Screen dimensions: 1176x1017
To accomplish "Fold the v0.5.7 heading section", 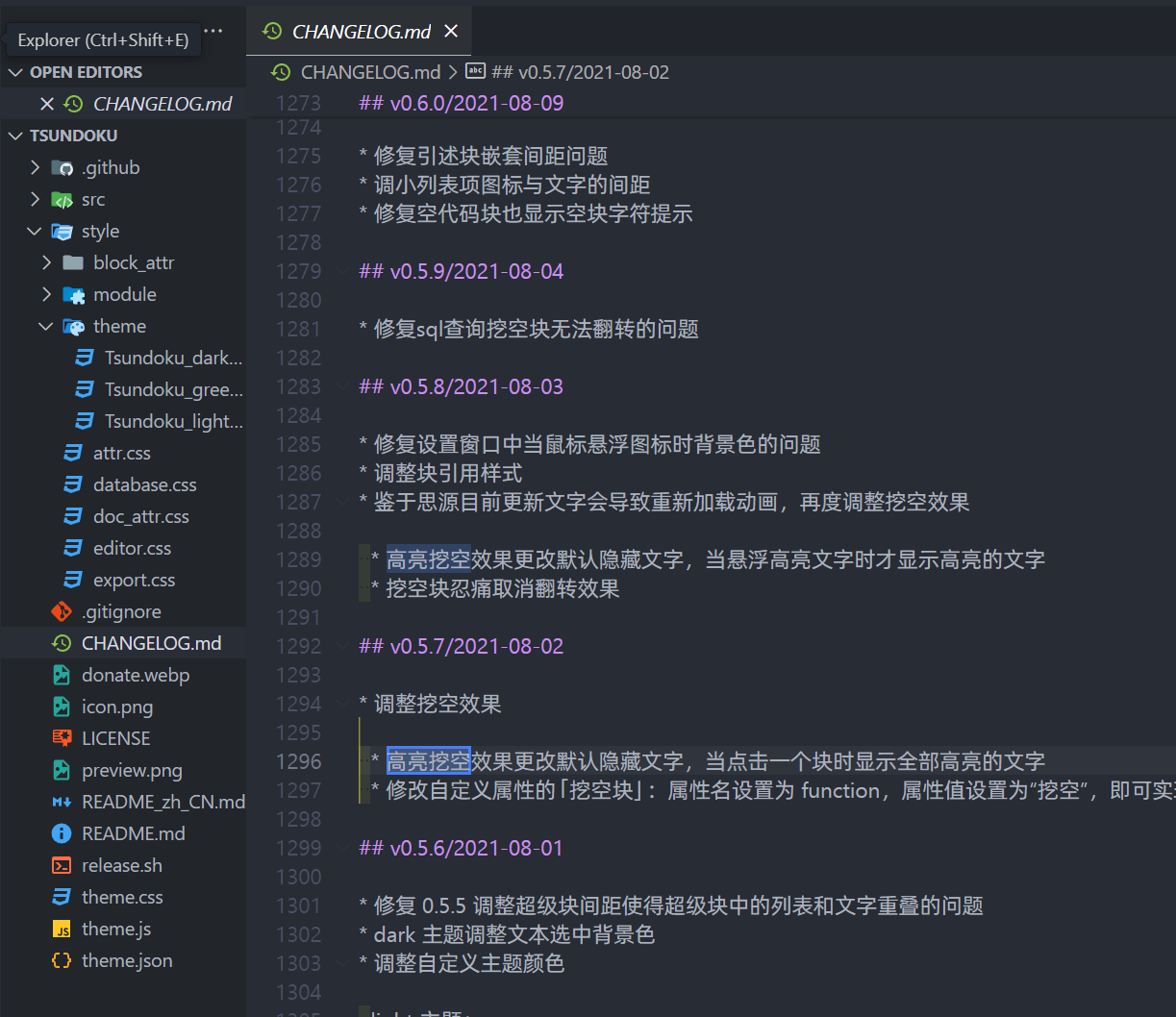I will click(343, 646).
